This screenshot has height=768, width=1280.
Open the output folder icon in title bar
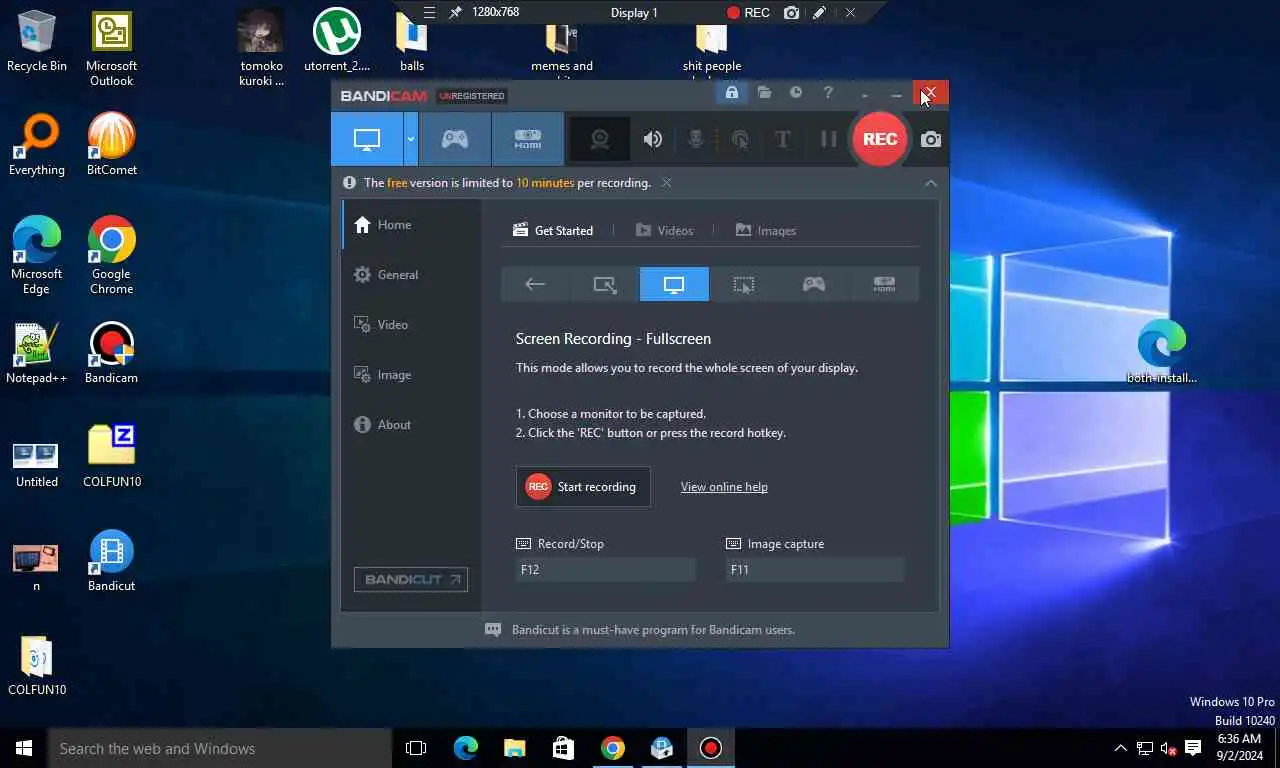pos(764,93)
